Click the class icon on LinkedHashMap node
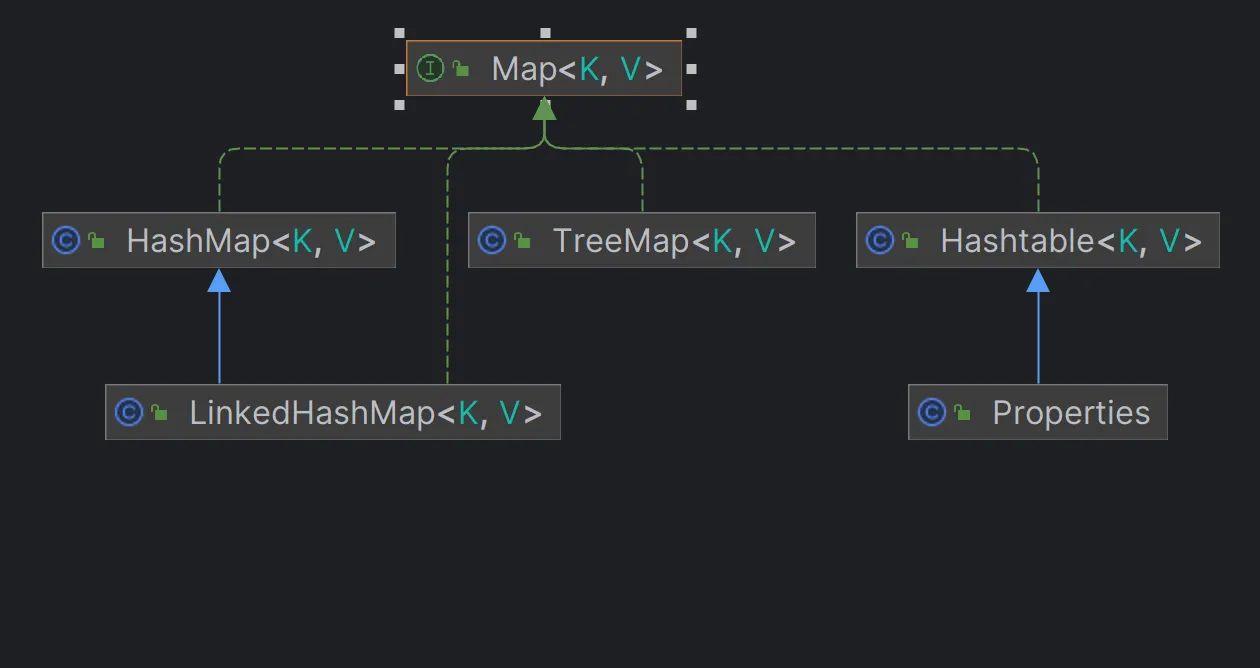The width and height of the screenshot is (1260, 668). [129, 412]
